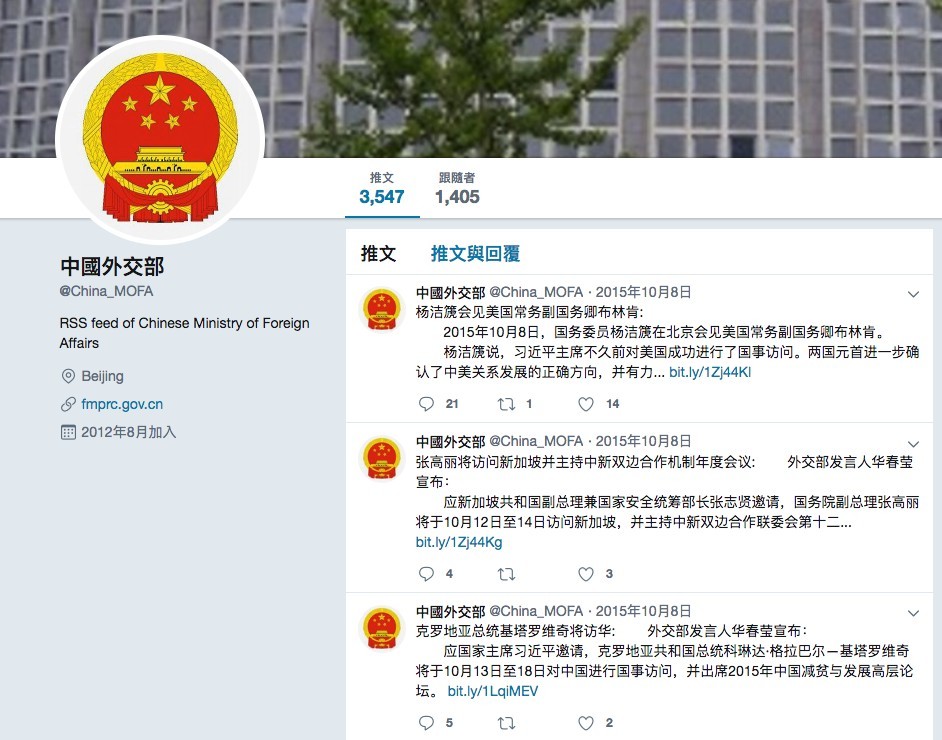Open chevron menu on Croatian president tweet

click(913, 613)
